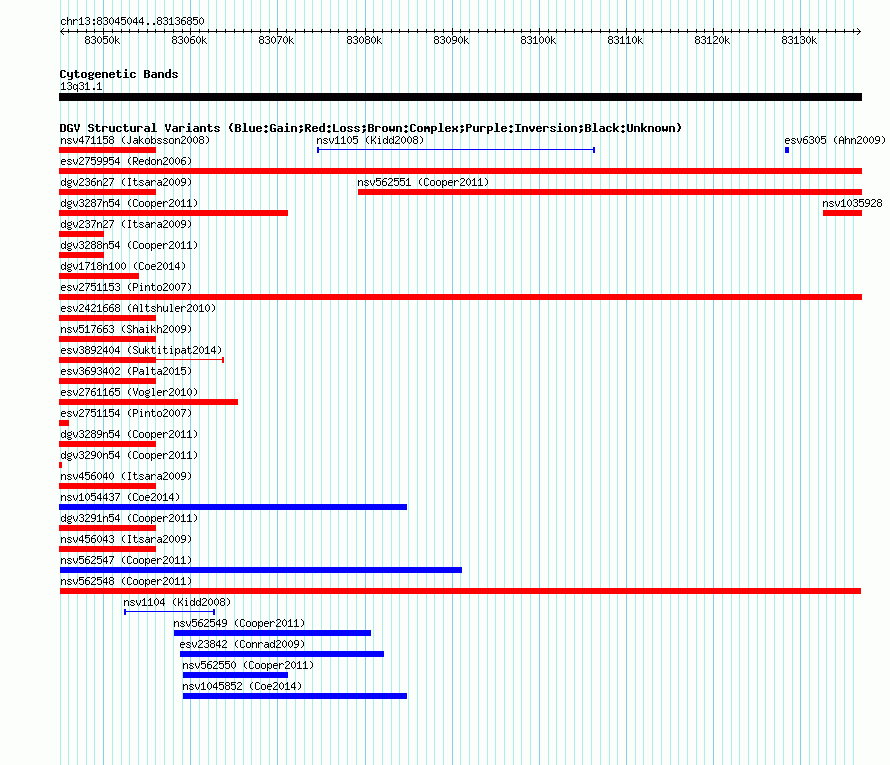Open the esv23842 (Conrad2009) variant

pyautogui.click(x=242, y=644)
